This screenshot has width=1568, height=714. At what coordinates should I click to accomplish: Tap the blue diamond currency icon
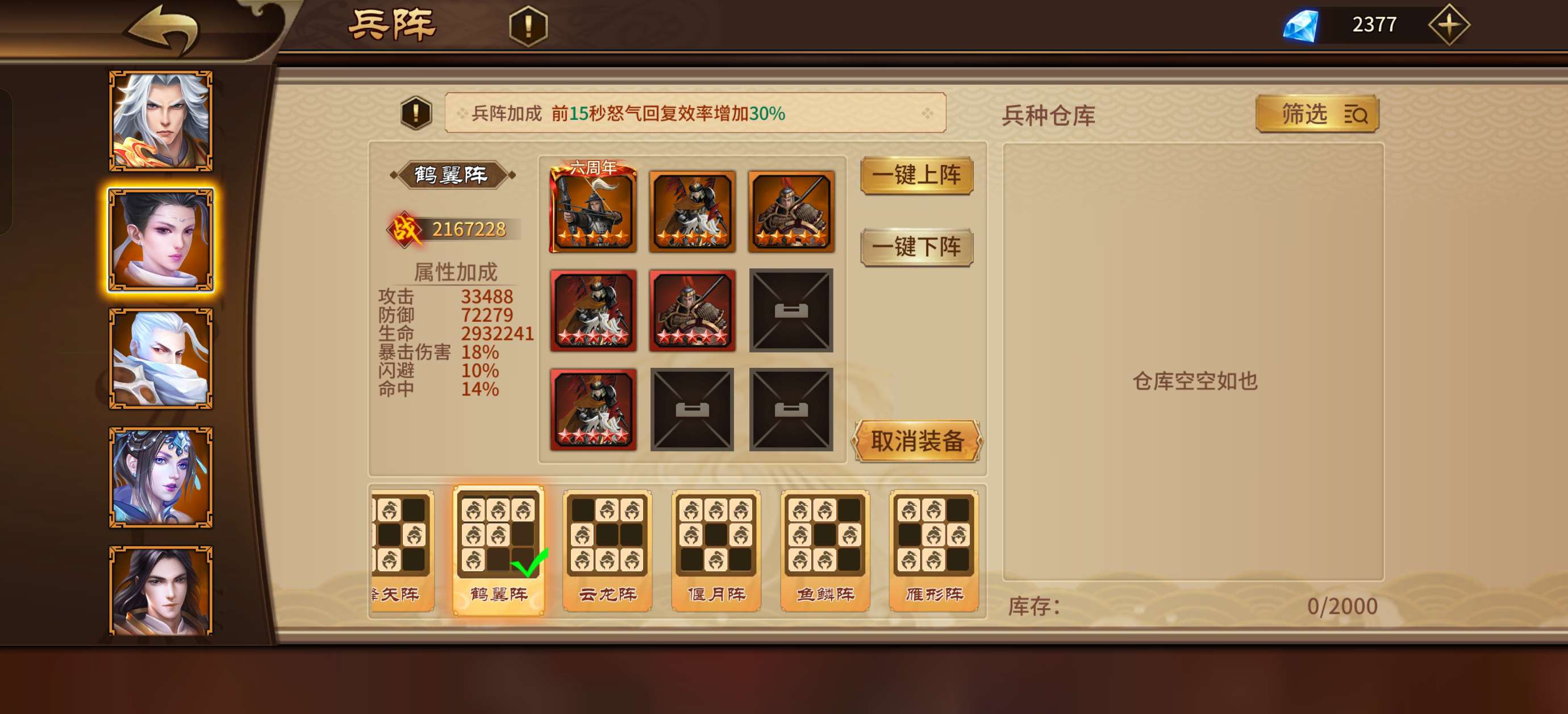(x=1301, y=26)
